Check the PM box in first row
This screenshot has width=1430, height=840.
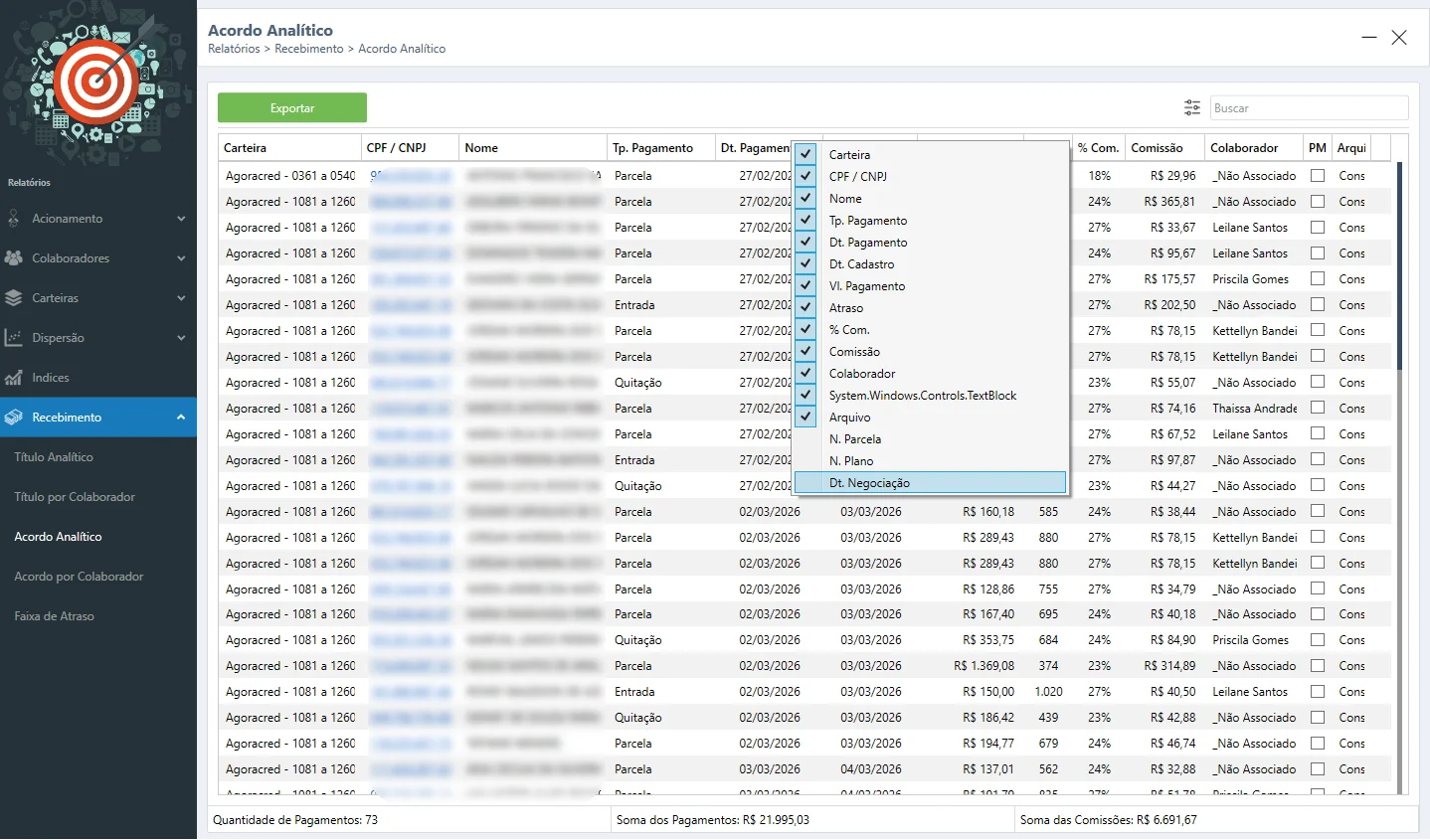1318,176
